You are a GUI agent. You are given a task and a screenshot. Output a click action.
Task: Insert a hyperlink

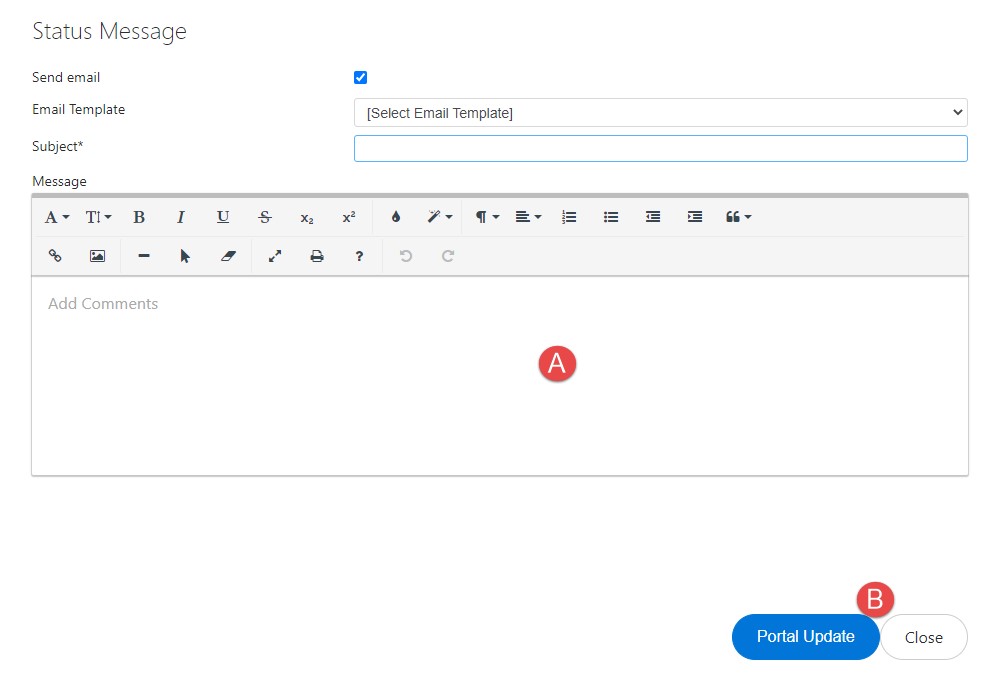point(55,256)
